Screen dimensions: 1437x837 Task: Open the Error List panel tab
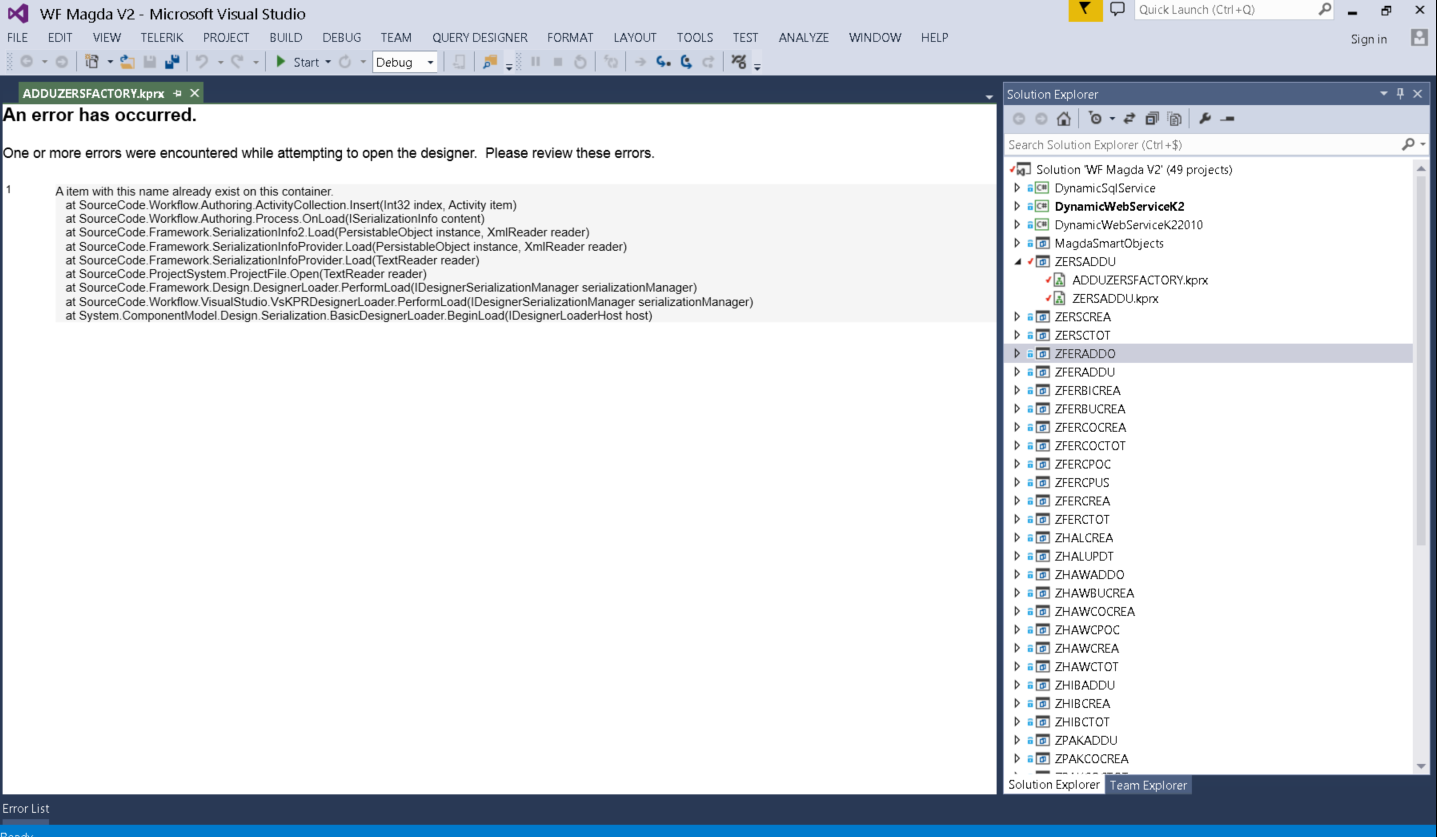coord(25,808)
